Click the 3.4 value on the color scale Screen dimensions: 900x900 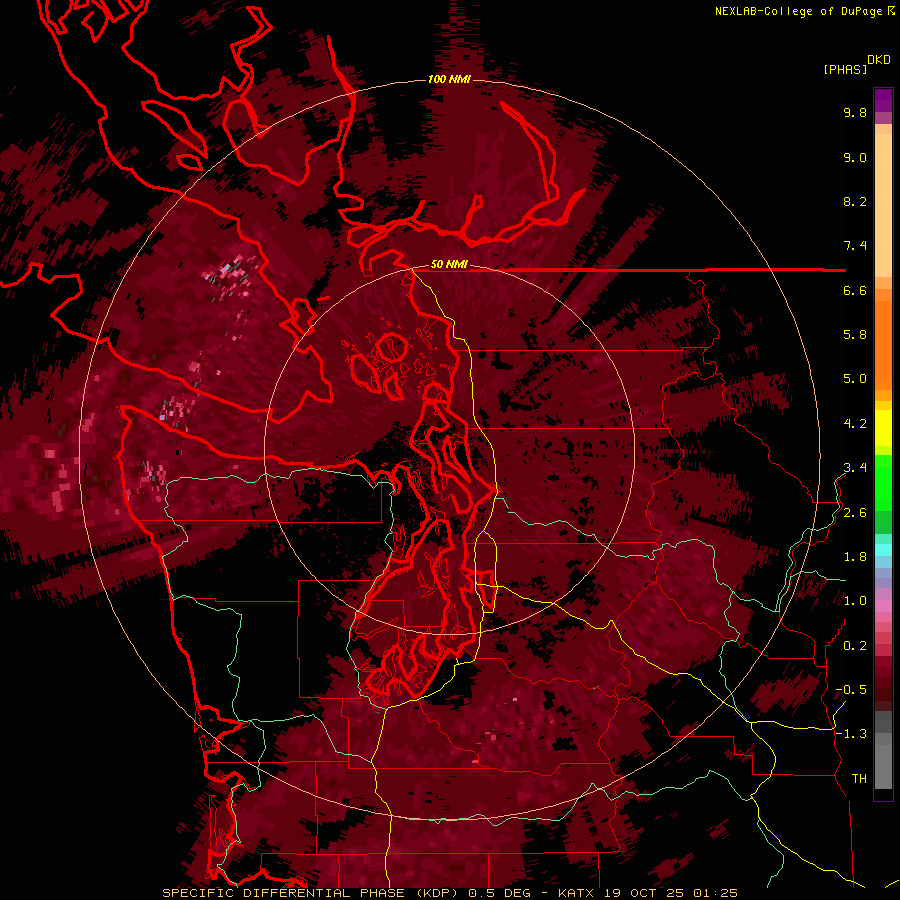855,468
